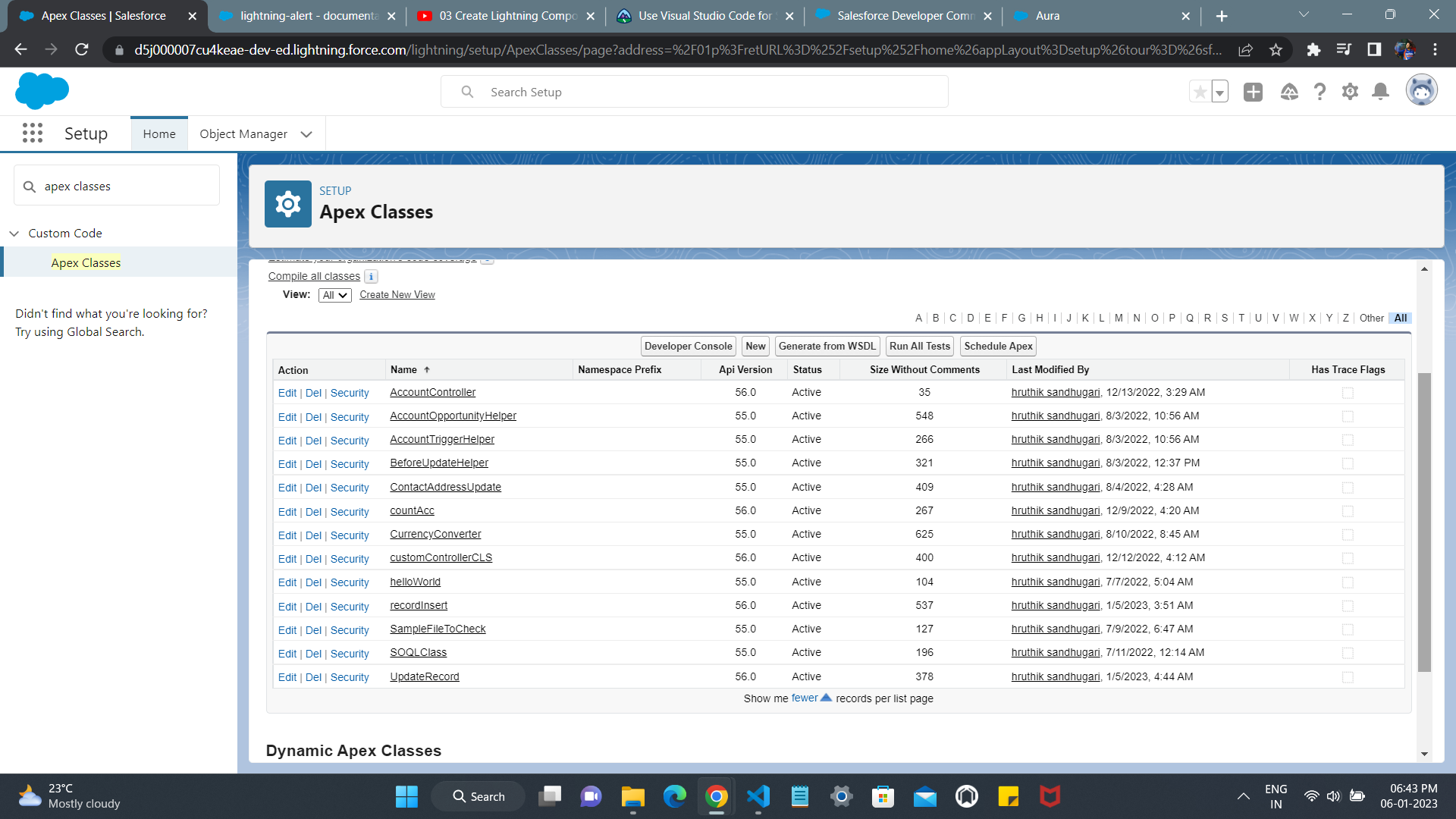Screen dimensions: 1456x819
Task: Click the Search Setup input field
Action: 694,93
